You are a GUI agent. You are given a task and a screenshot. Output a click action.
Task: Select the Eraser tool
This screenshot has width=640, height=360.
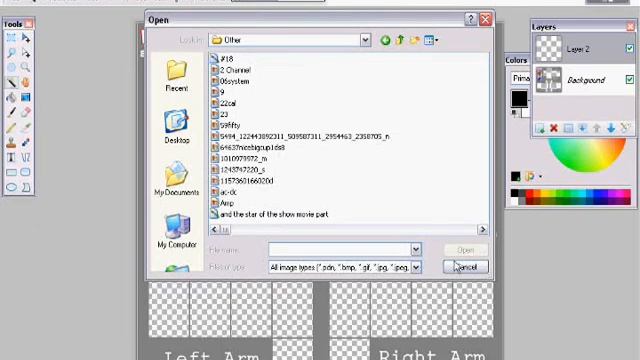[26, 112]
